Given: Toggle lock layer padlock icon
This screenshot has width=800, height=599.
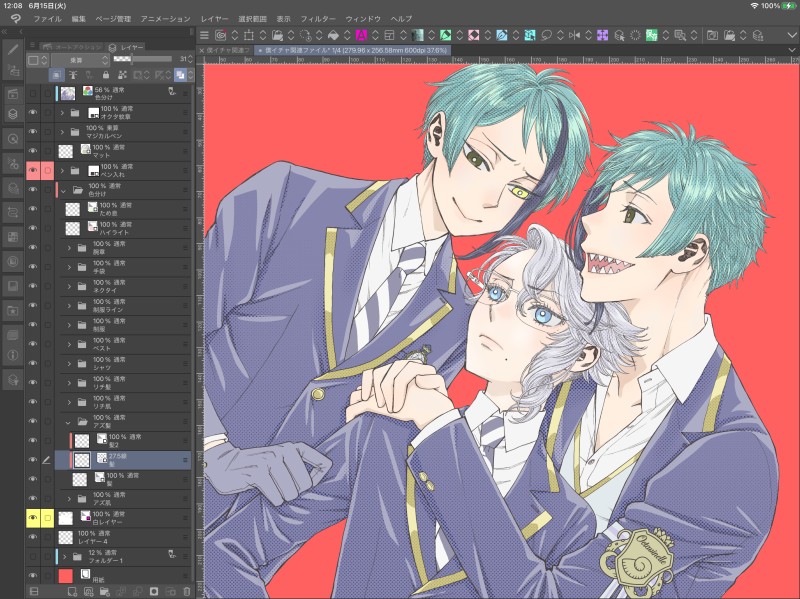Looking at the screenshot, I should tap(106, 75).
